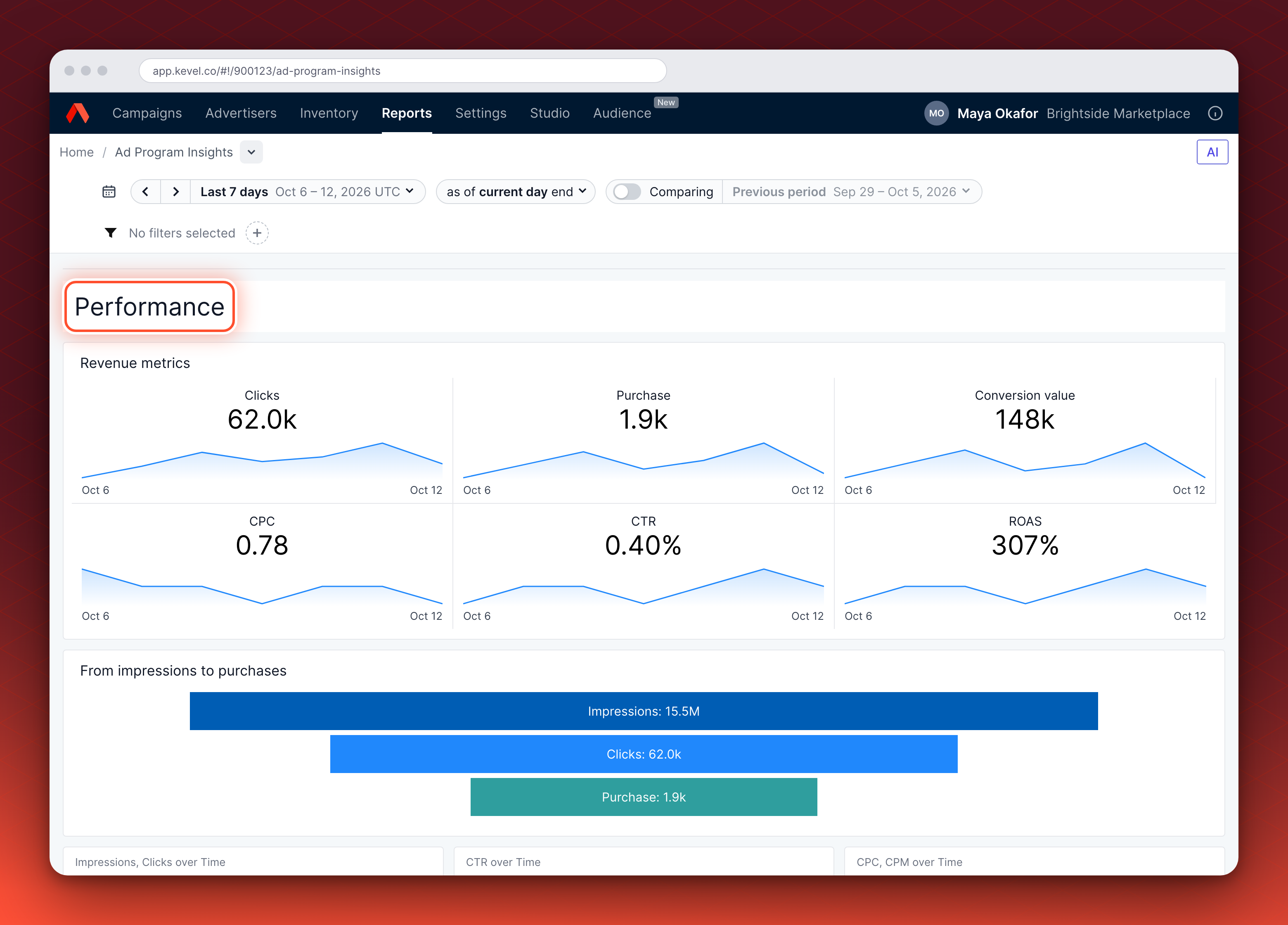Viewport: 1288px width, 925px height.
Task: Open the info help icon
Action: [x=1215, y=113]
